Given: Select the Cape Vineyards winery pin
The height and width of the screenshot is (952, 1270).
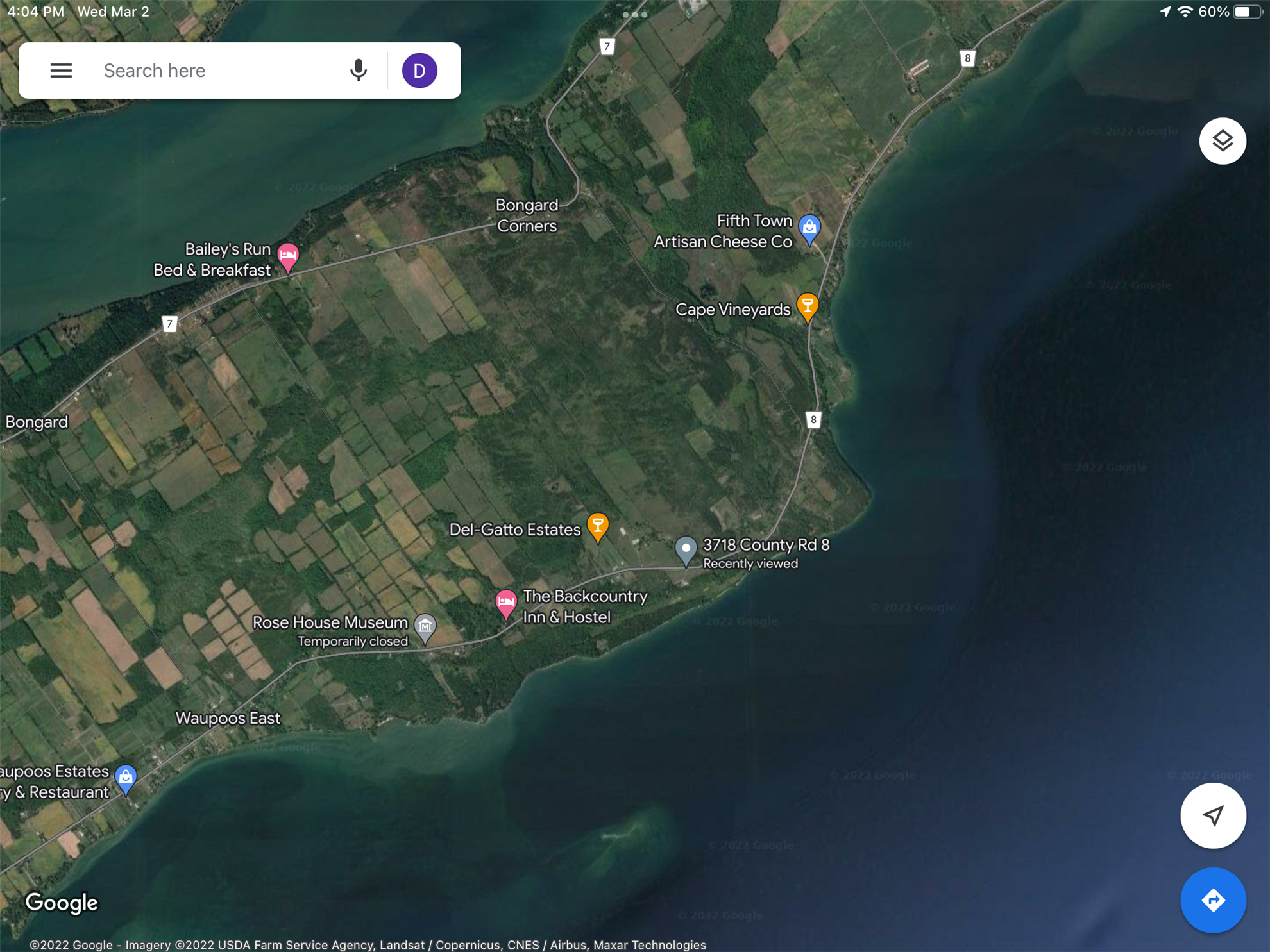Looking at the screenshot, I should click(x=807, y=306).
